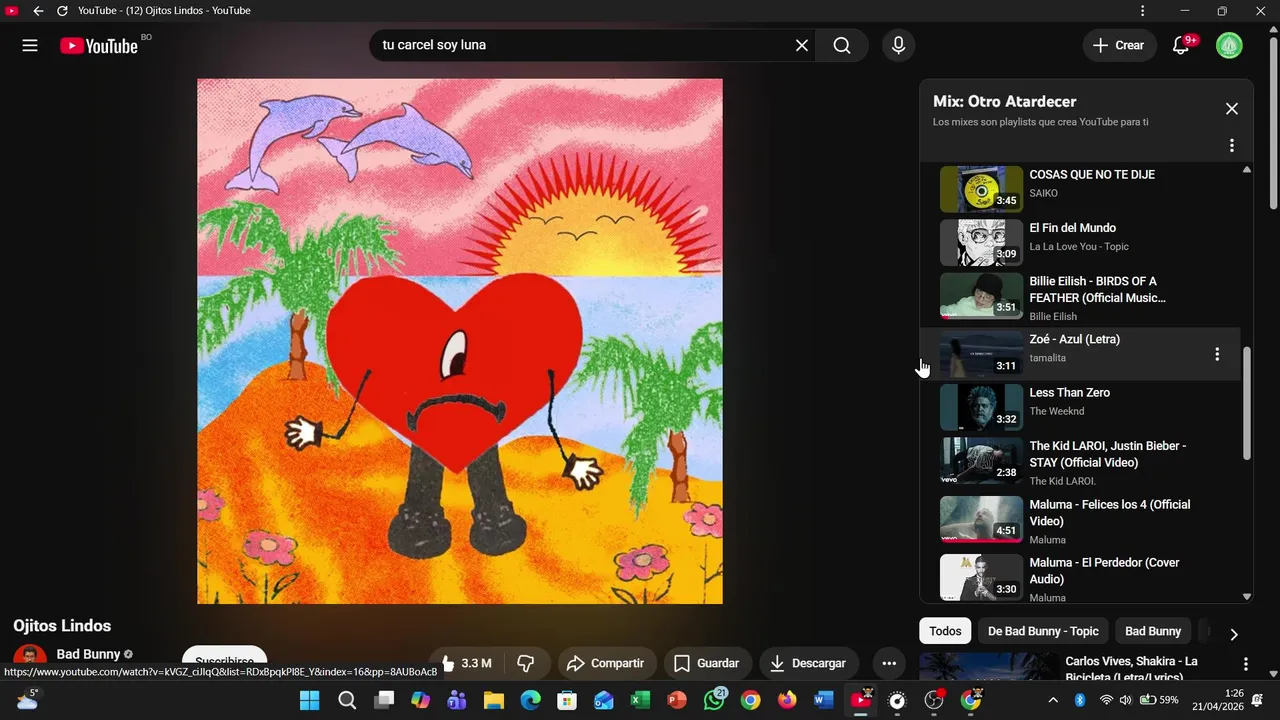The width and height of the screenshot is (1280, 720).
Task: Play Billie Eilish BIRDS OF A FEATHER
Action: pos(1080,296)
